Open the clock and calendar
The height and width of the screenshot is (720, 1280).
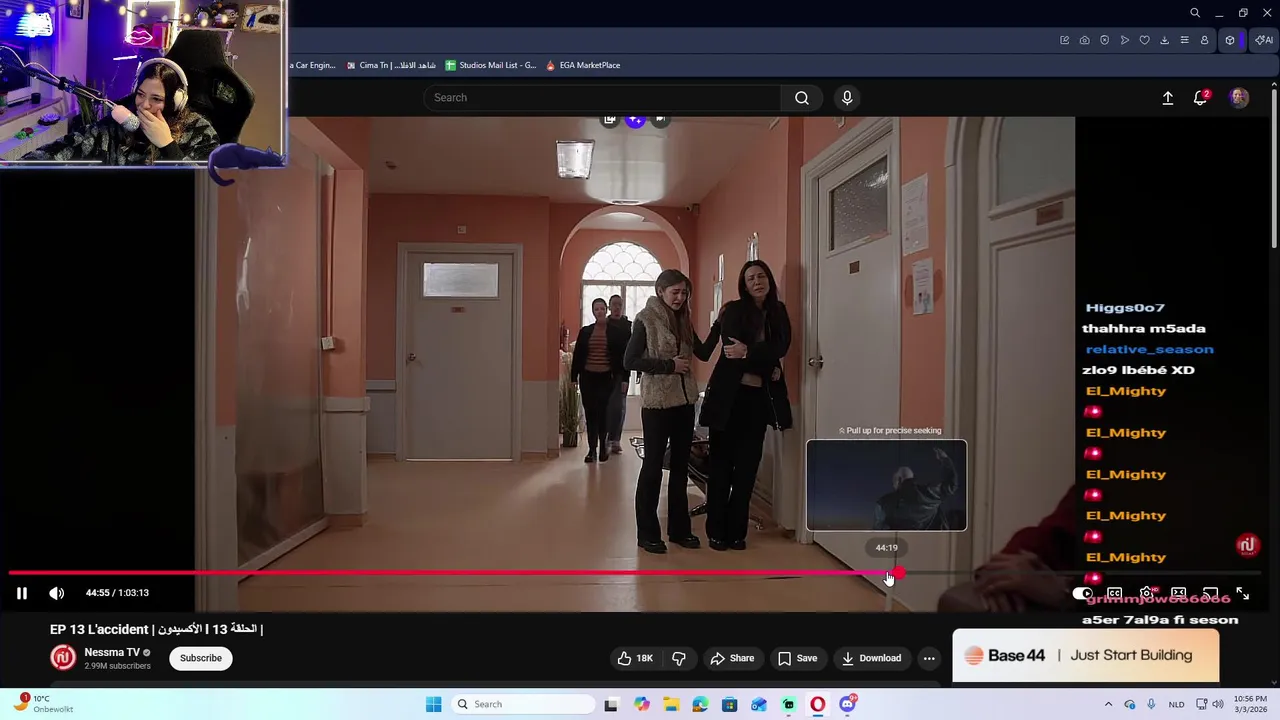pyautogui.click(x=1250, y=704)
